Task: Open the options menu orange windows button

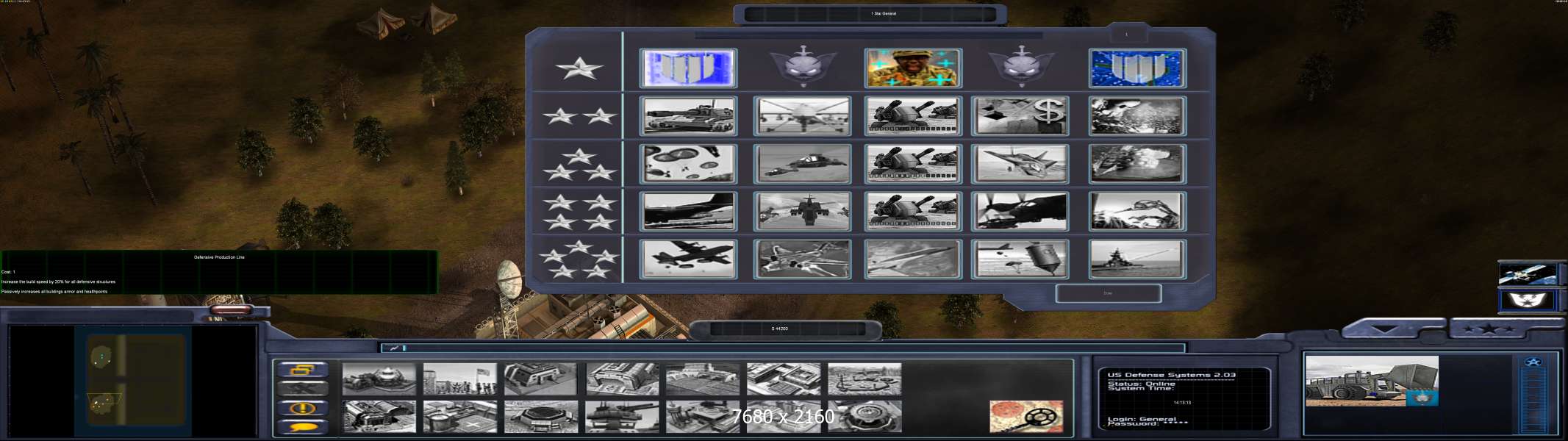Action: point(301,370)
